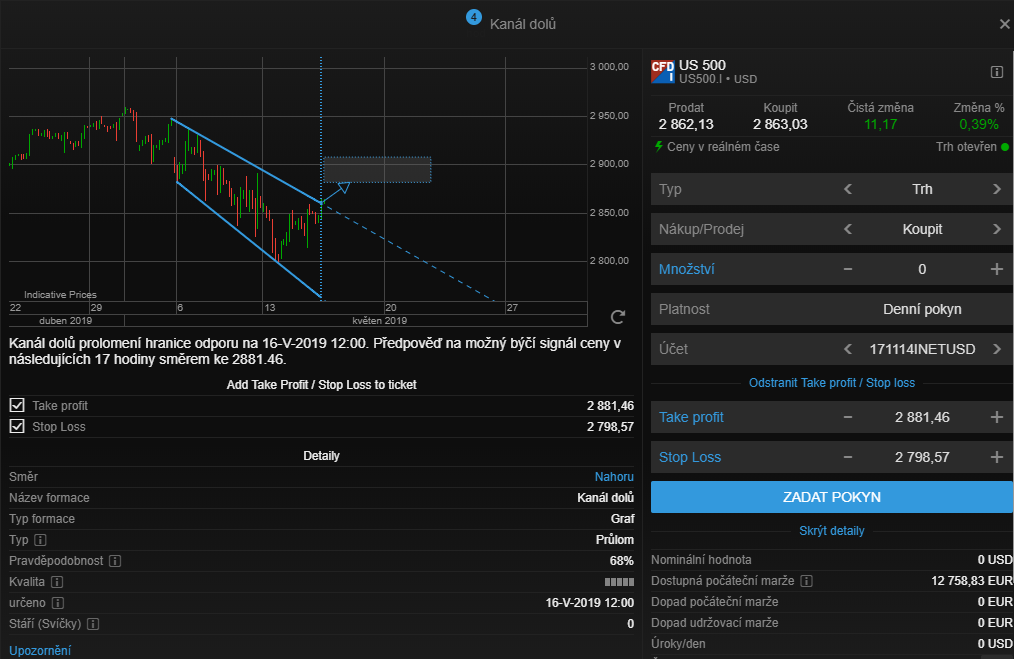The width and height of the screenshot is (1014, 659).
Task: Click the Prodat price 2 862,13
Action: [686, 124]
